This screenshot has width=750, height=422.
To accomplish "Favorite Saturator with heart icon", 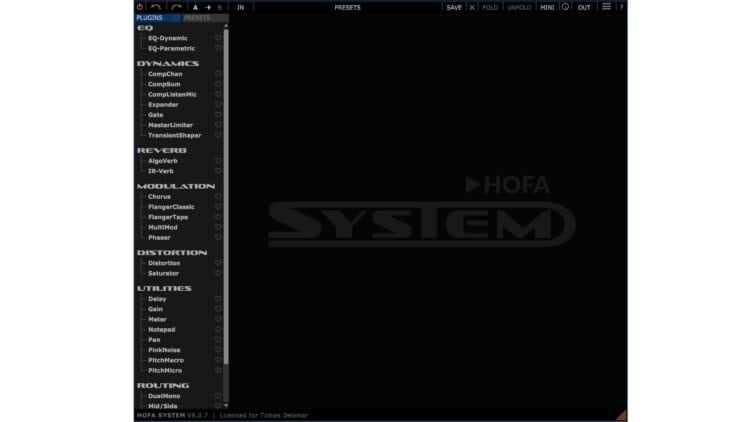I will (x=218, y=274).
